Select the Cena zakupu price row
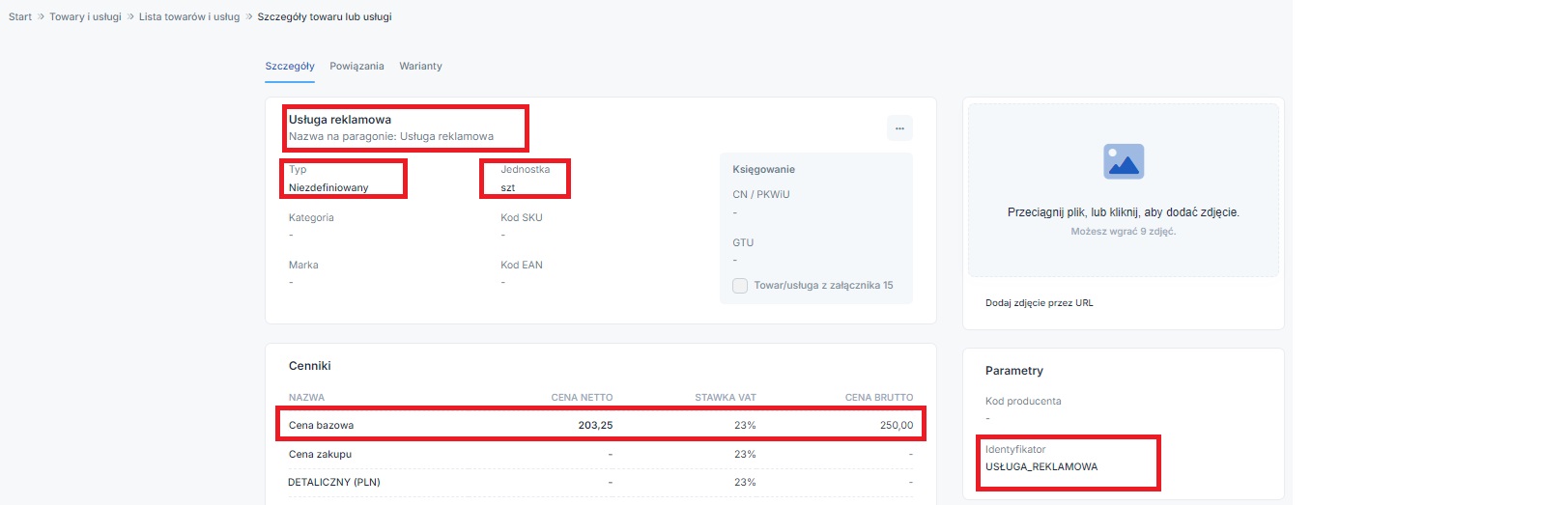Viewport: 1568px width, 505px height. [x=601, y=454]
